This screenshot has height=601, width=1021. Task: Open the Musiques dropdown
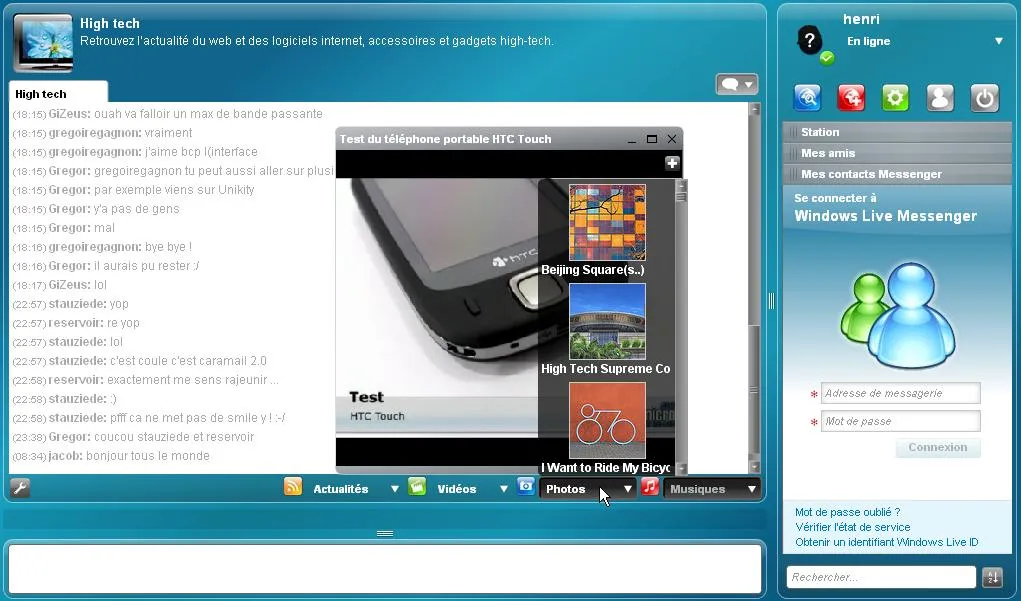pos(712,489)
